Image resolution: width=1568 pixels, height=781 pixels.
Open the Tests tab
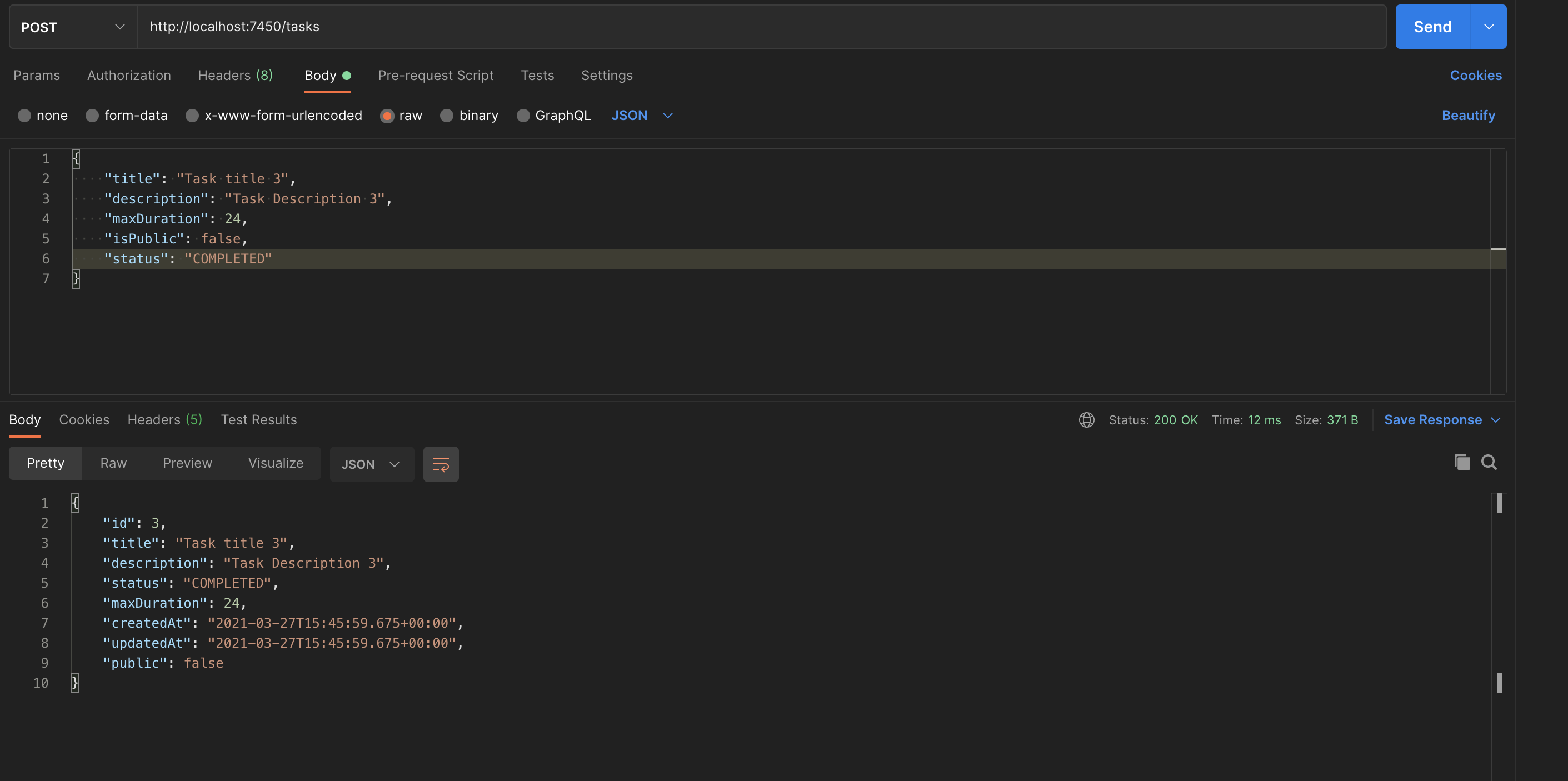coord(537,76)
